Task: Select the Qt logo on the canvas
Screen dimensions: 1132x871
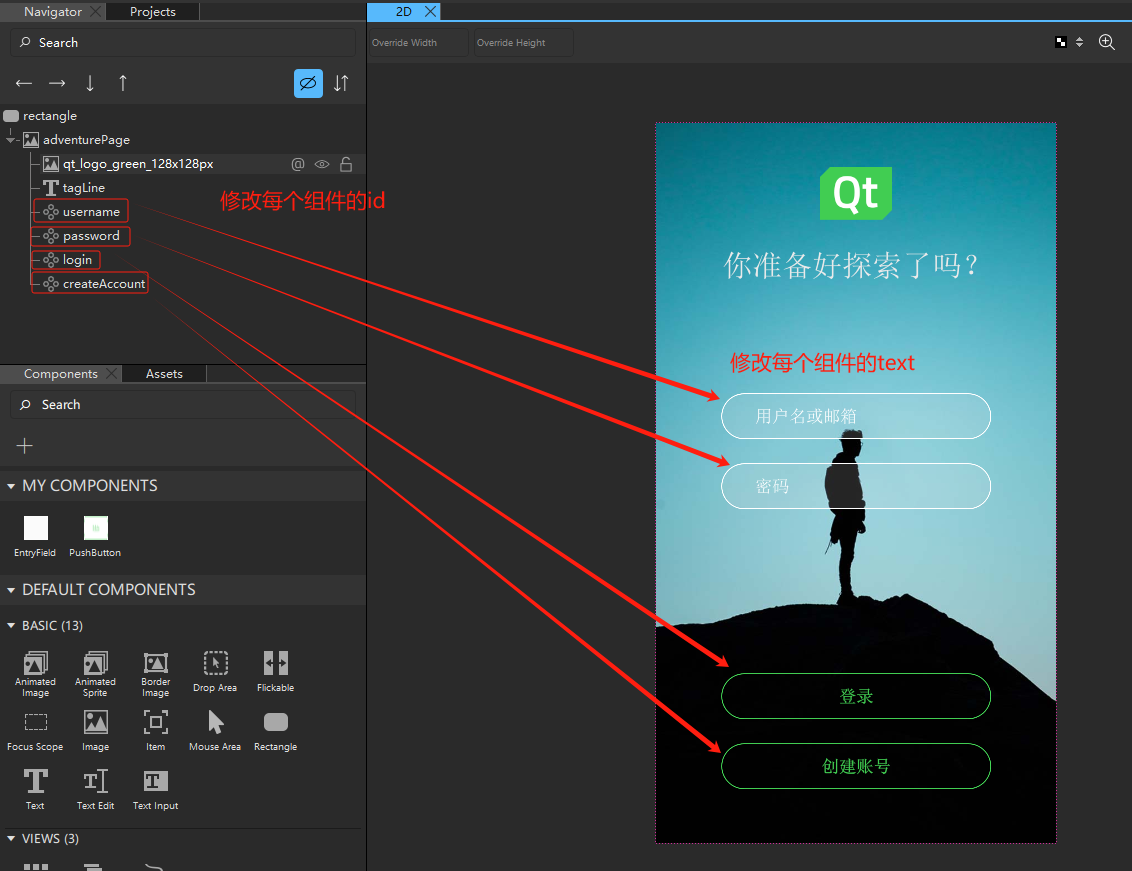Action: coord(855,194)
